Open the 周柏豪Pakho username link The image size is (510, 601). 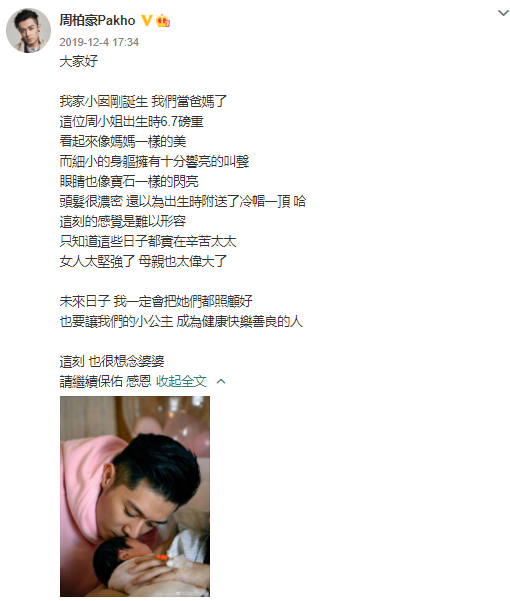point(97,20)
